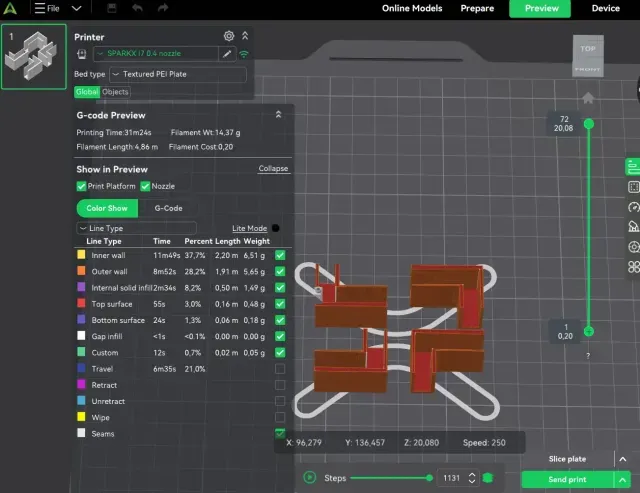
Task: Click the Steps value stepper arrows
Action: tap(472, 478)
